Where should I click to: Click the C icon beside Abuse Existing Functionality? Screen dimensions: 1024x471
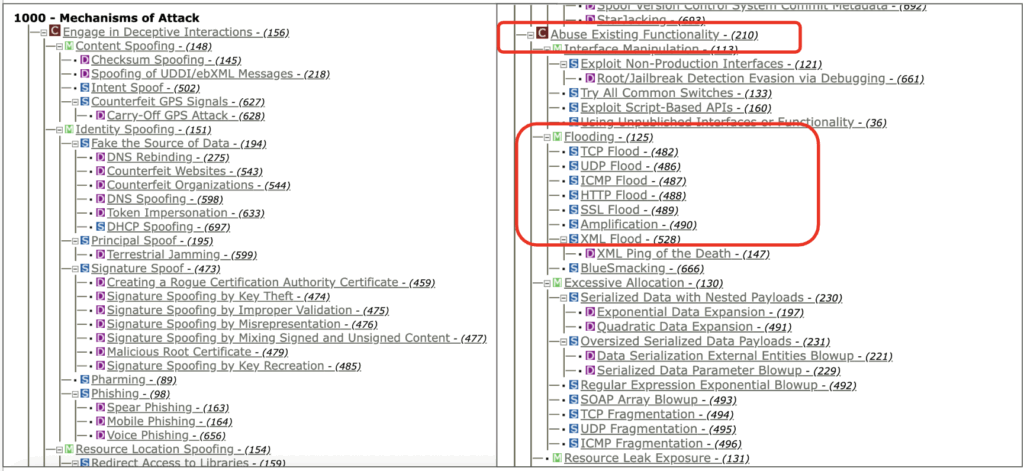coord(542,35)
